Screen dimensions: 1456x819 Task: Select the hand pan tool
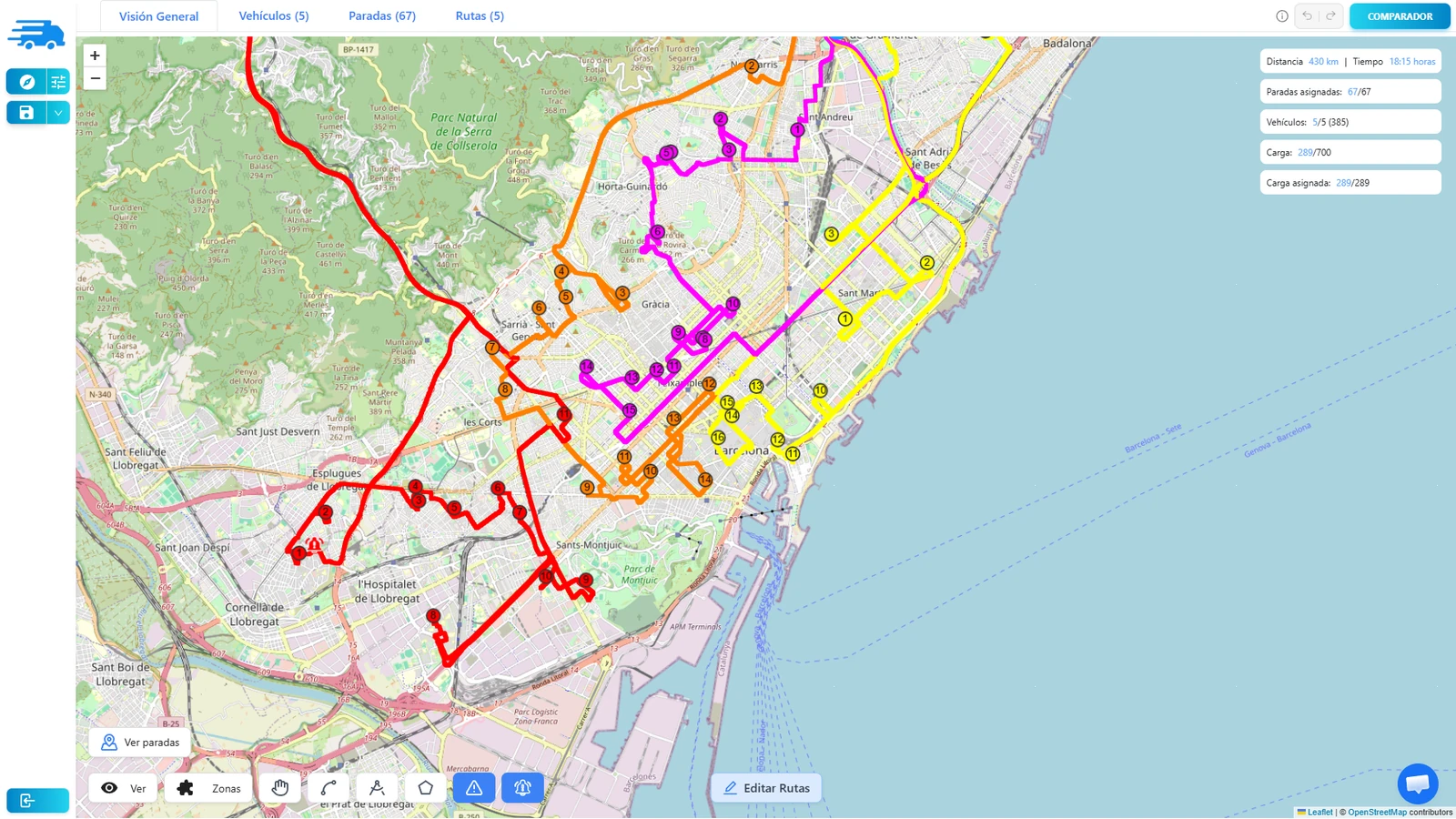point(279,788)
